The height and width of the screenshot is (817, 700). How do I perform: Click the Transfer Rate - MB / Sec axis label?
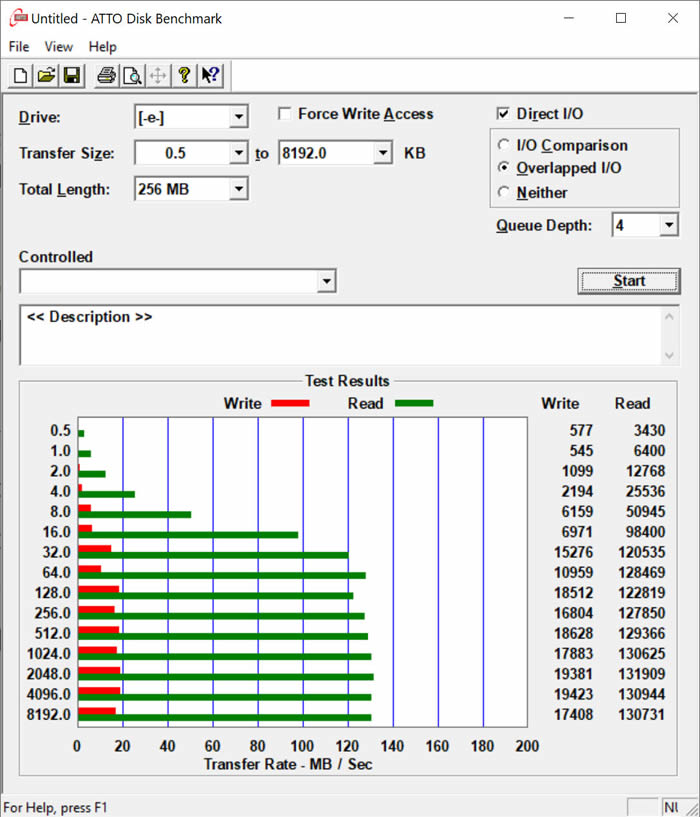coord(288,764)
